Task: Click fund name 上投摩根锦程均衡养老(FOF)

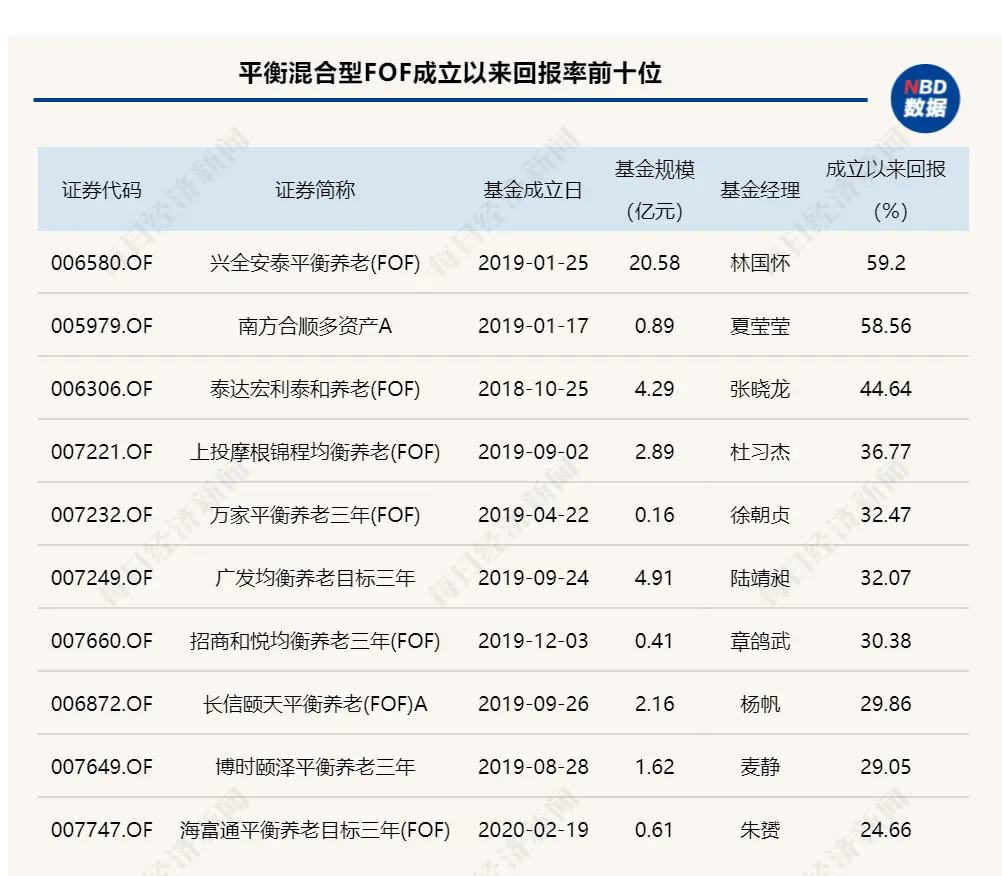Action: [315, 452]
